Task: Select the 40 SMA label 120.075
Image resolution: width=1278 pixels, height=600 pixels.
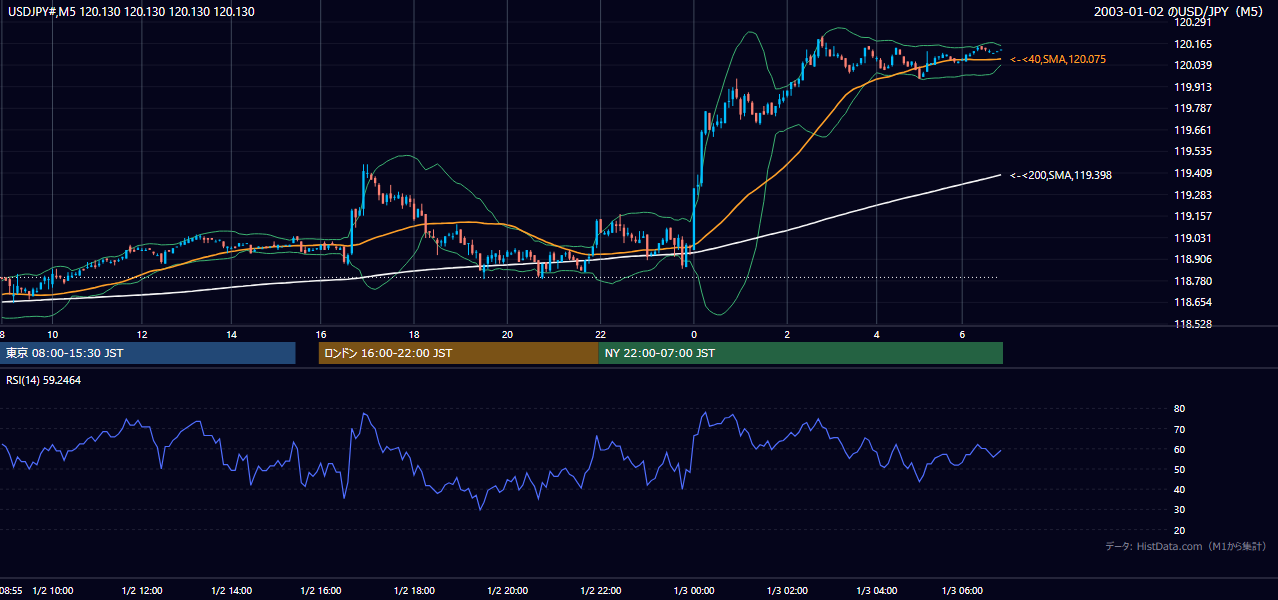Action: pyautogui.click(x=1058, y=60)
